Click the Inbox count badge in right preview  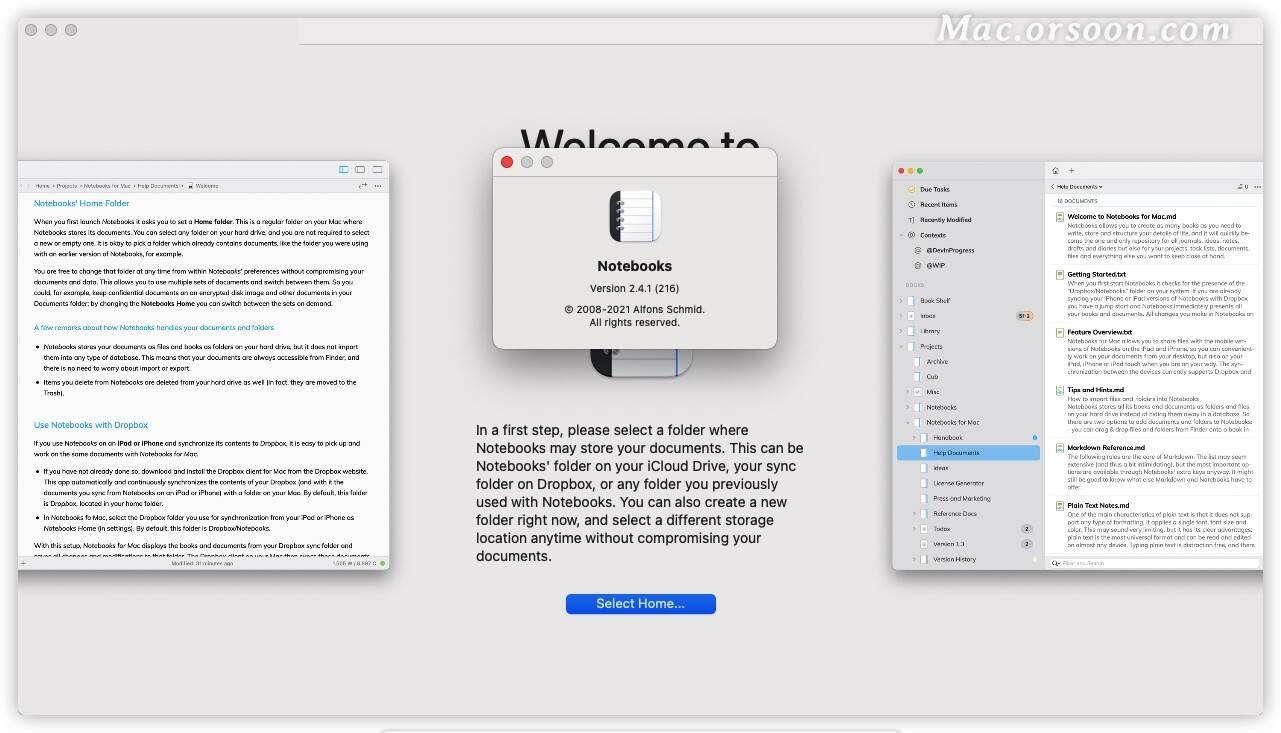point(1025,316)
